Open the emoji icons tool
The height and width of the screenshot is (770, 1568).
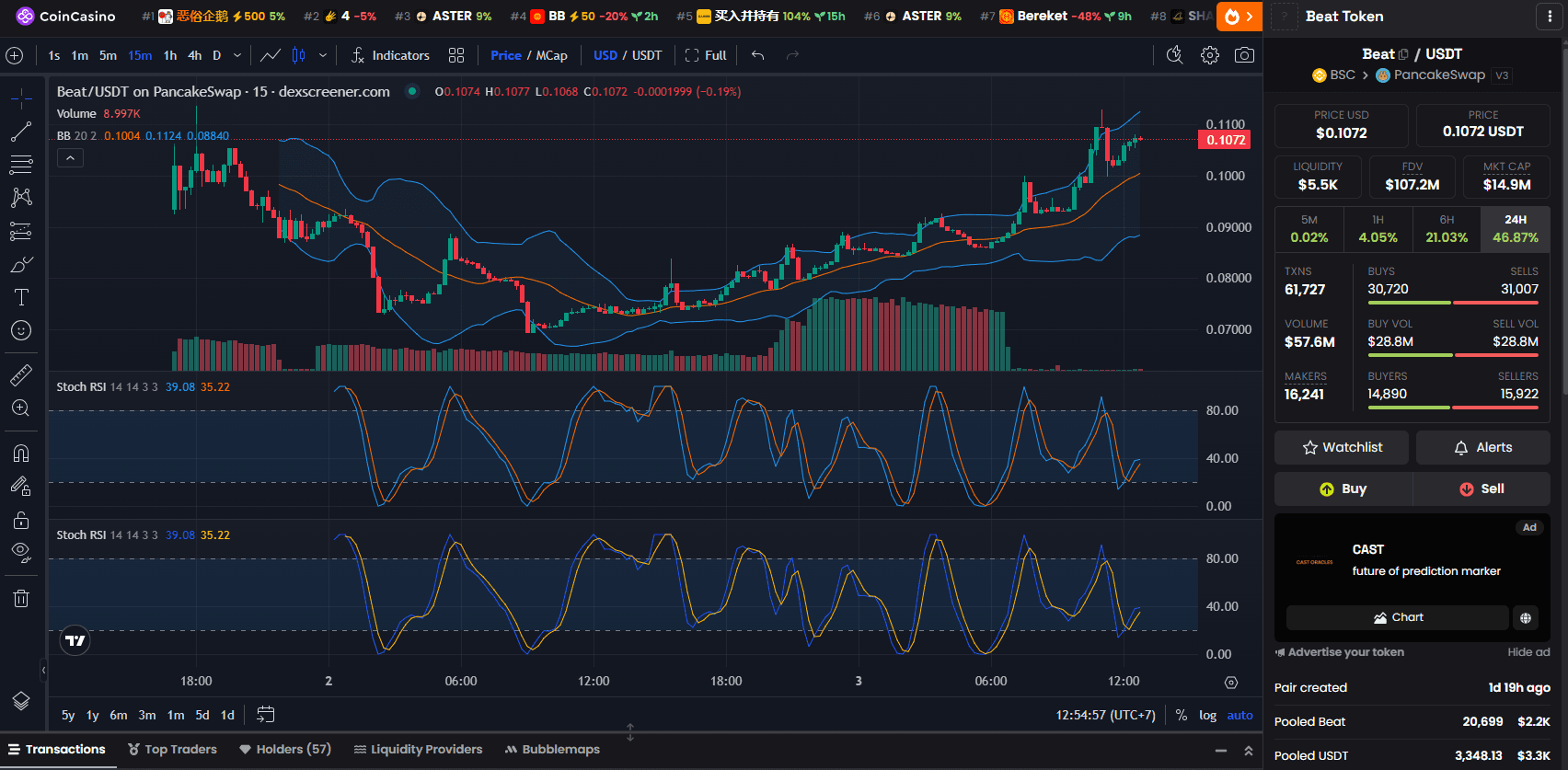coord(20,330)
